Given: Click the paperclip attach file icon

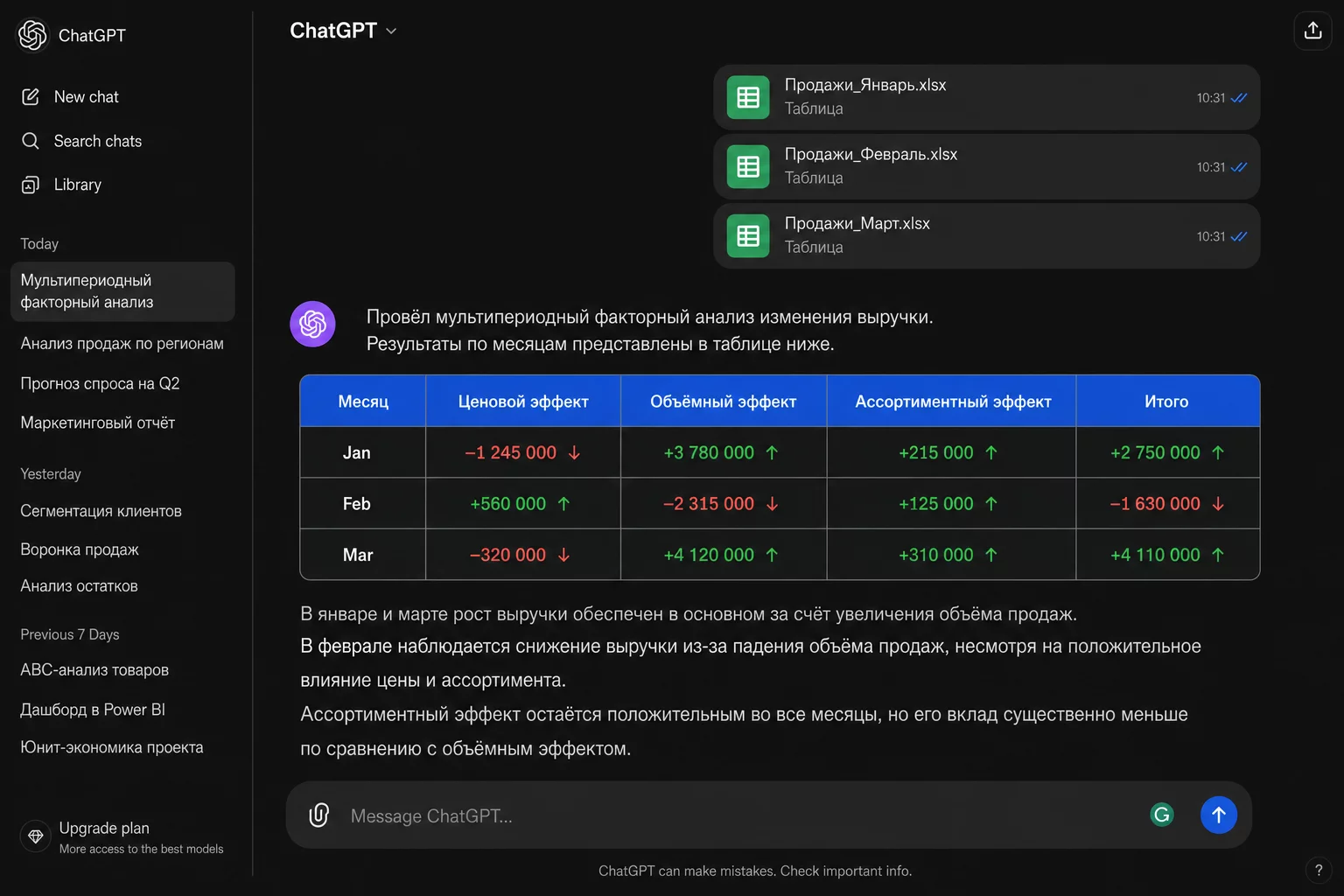Looking at the screenshot, I should [x=319, y=815].
